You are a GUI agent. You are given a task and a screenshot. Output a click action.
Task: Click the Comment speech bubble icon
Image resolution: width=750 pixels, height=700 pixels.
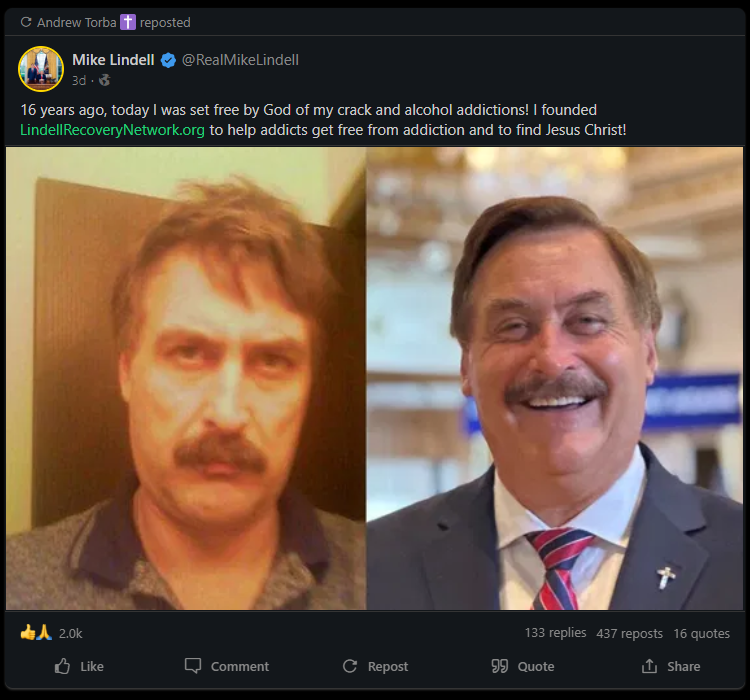tap(193, 666)
